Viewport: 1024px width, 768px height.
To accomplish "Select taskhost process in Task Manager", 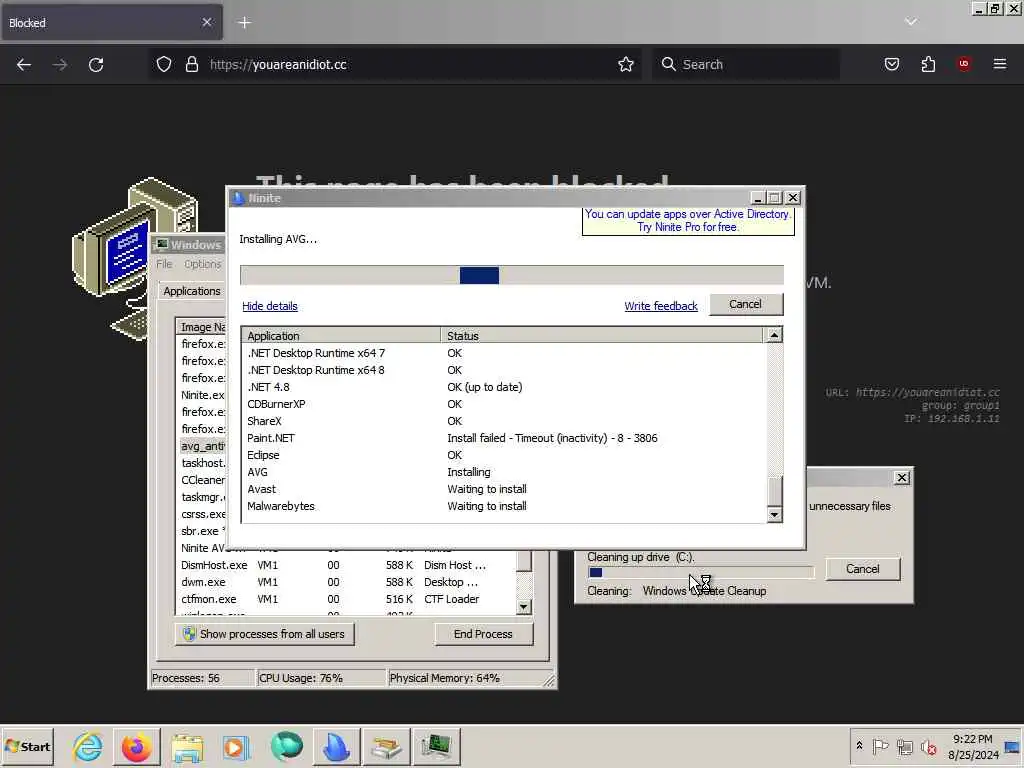I will (x=203, y=463).
